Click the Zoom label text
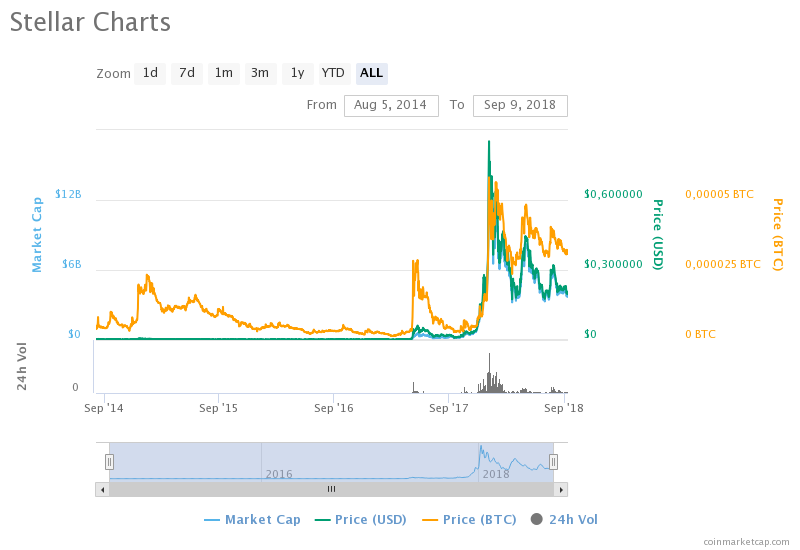Viewport: 800px width, 550px height. point(113,74)
